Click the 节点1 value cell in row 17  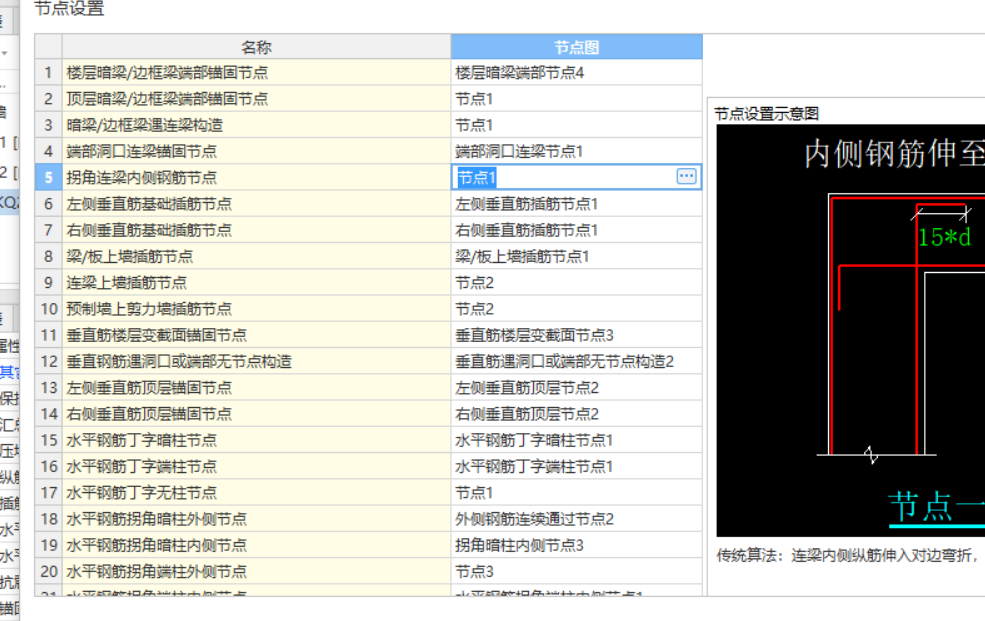pos(576,493)
